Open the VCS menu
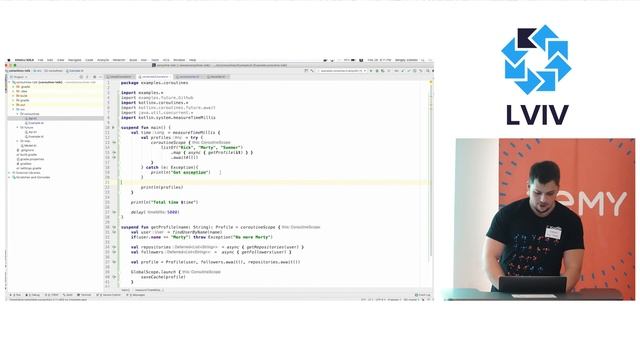The image size is (640, 360). pyautogui.click(x=166, y=60)
